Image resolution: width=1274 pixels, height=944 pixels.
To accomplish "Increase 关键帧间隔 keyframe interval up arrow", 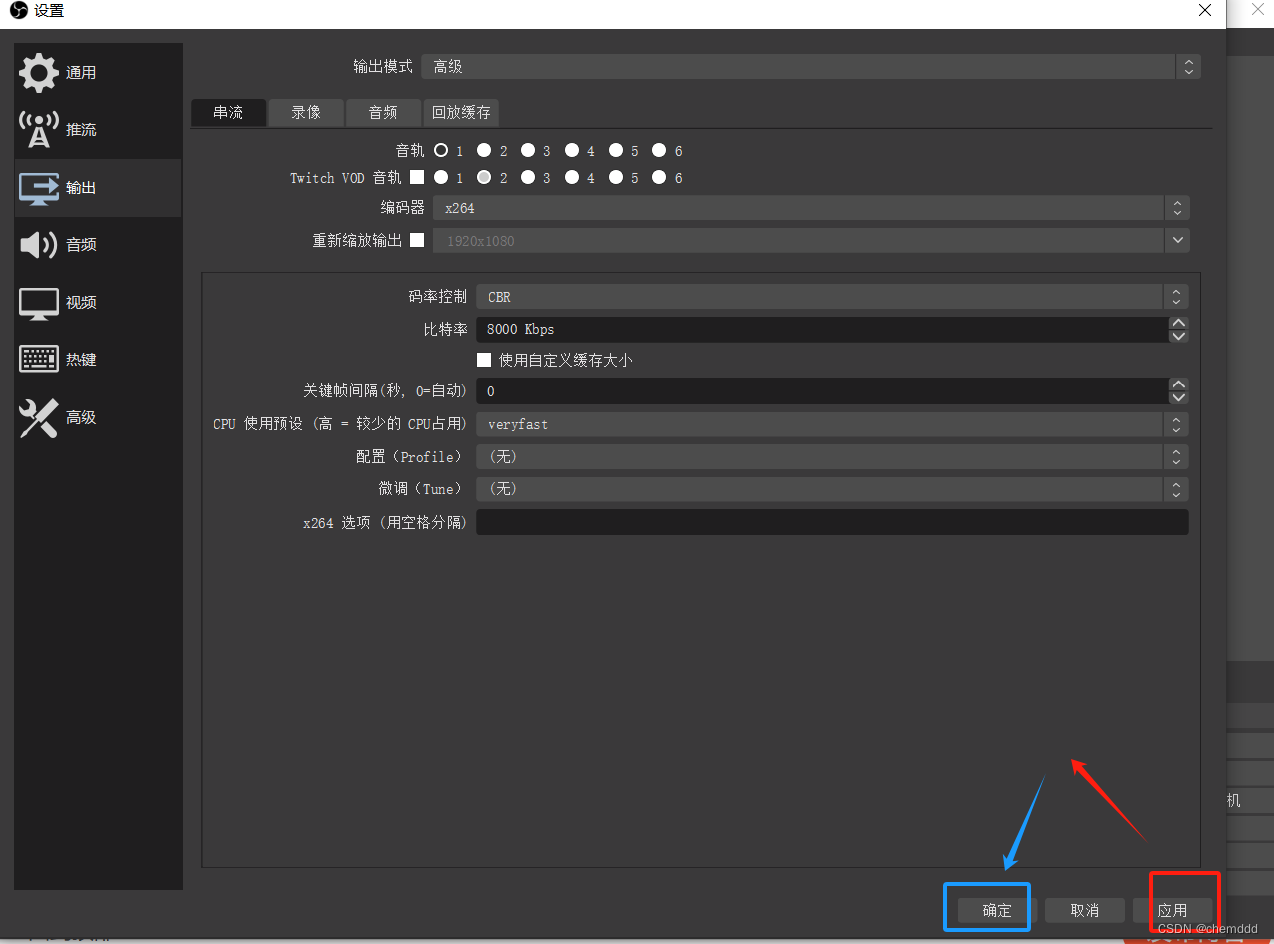I will [1179, 385].
